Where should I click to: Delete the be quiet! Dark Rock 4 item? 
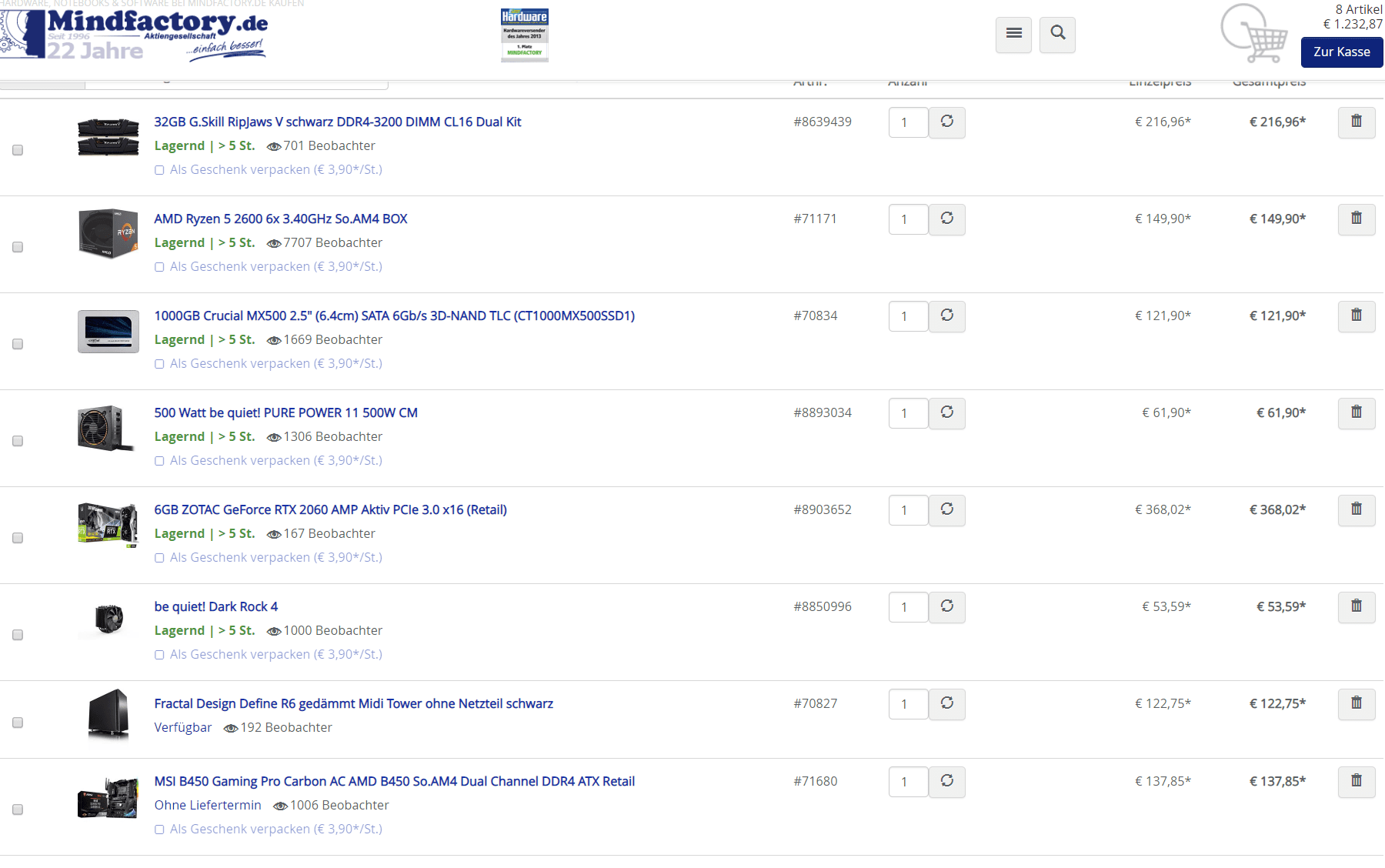[x=1357, y=607]
